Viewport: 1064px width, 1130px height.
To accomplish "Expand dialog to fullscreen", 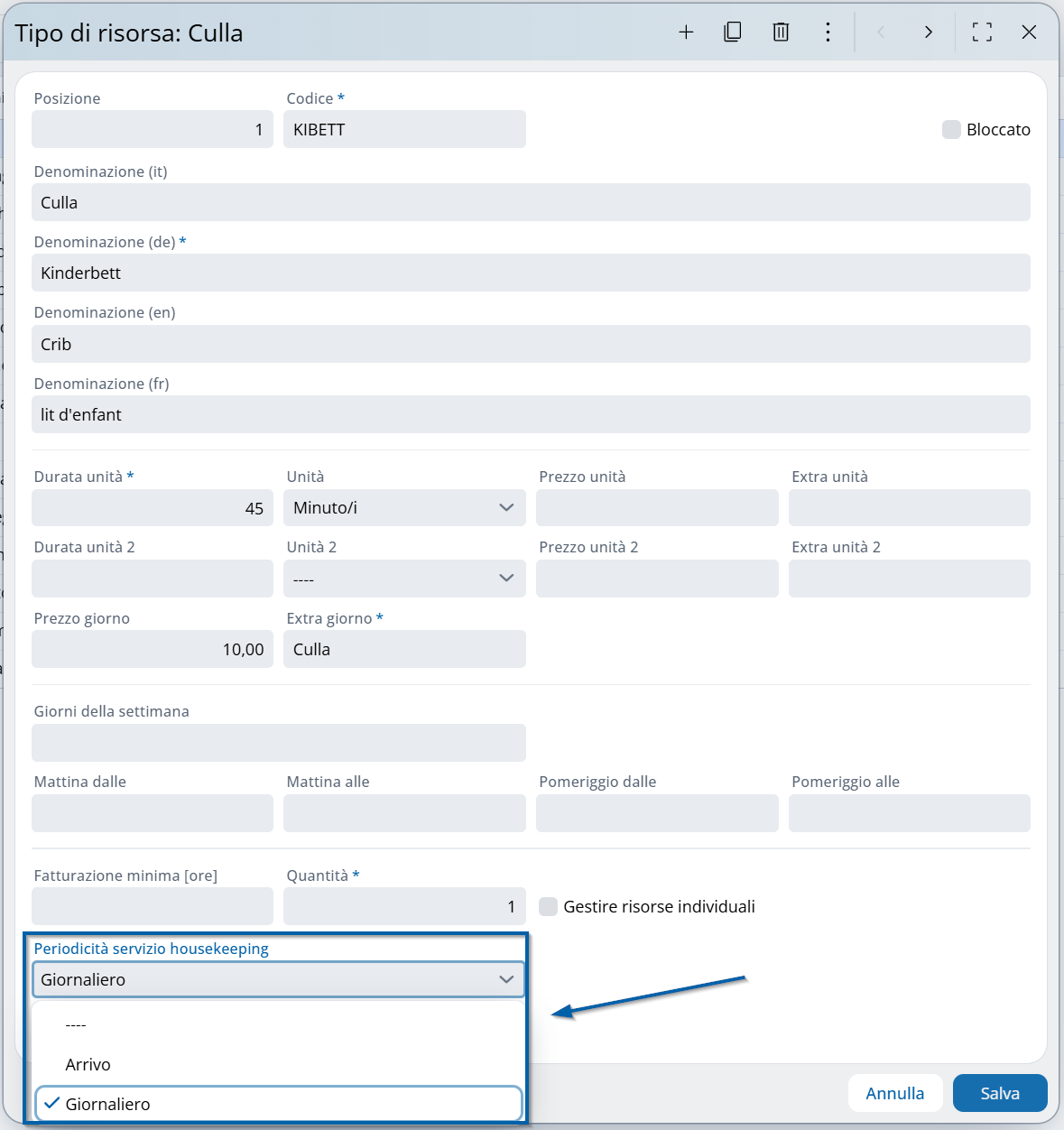I will (982, 32).
